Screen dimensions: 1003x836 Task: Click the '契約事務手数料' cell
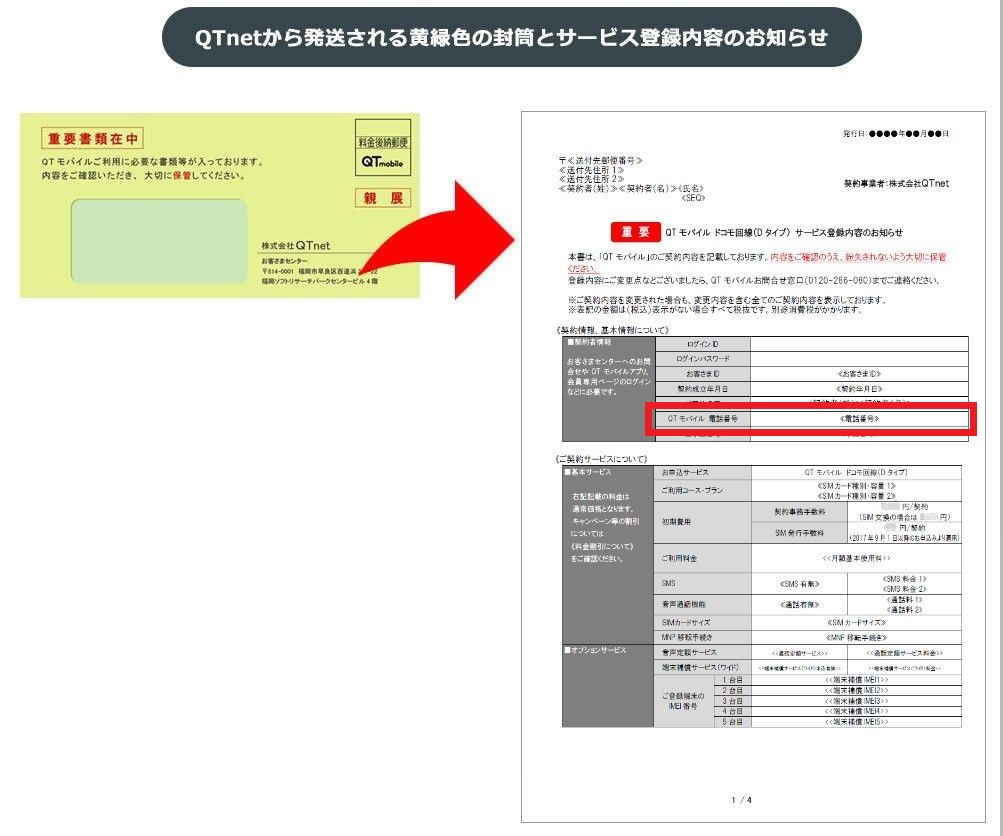[x=799, y=512]
